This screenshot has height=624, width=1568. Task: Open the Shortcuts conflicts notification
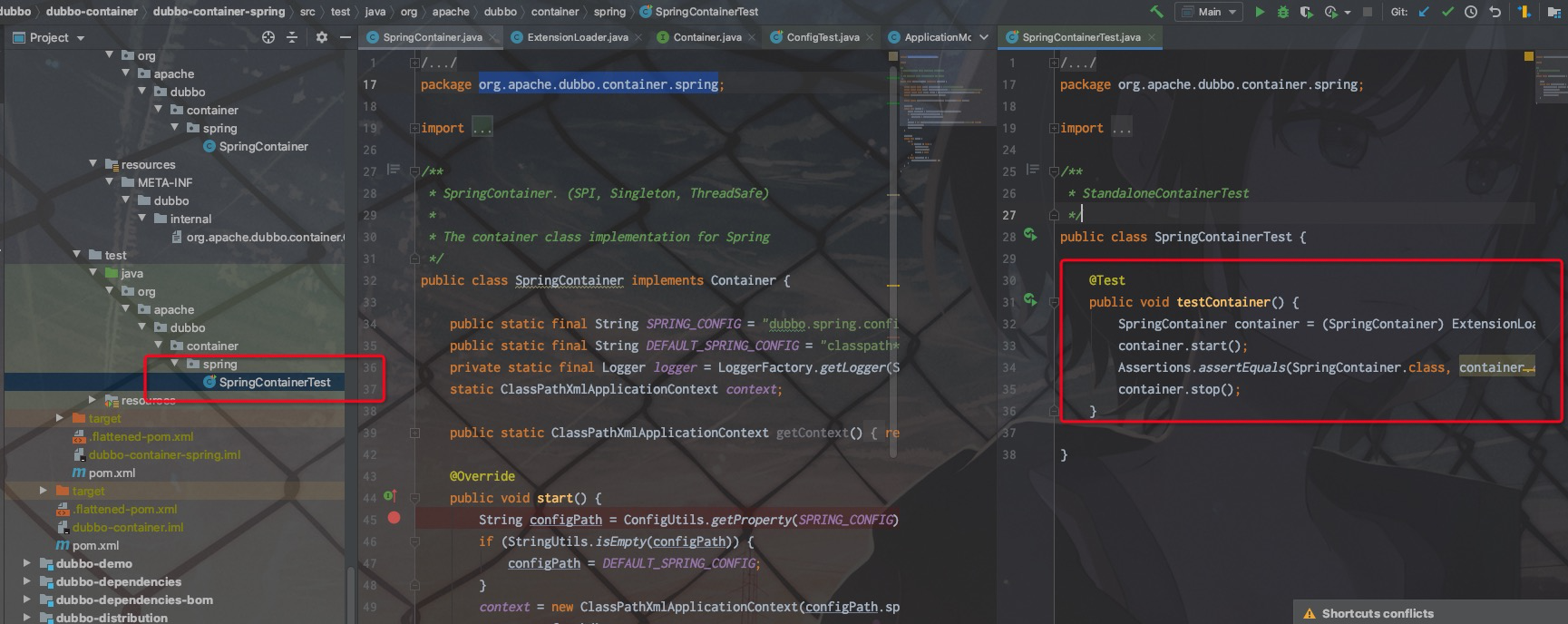(x=1377, y=613)
